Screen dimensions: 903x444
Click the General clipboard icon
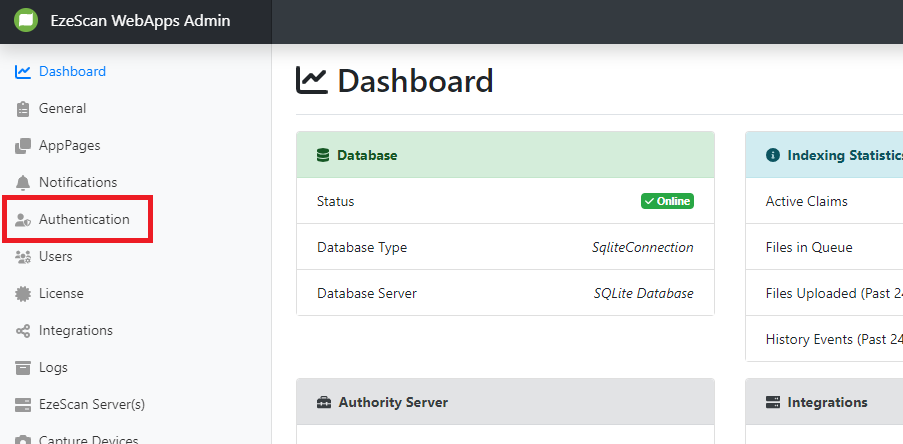click(x=23, y=109)
